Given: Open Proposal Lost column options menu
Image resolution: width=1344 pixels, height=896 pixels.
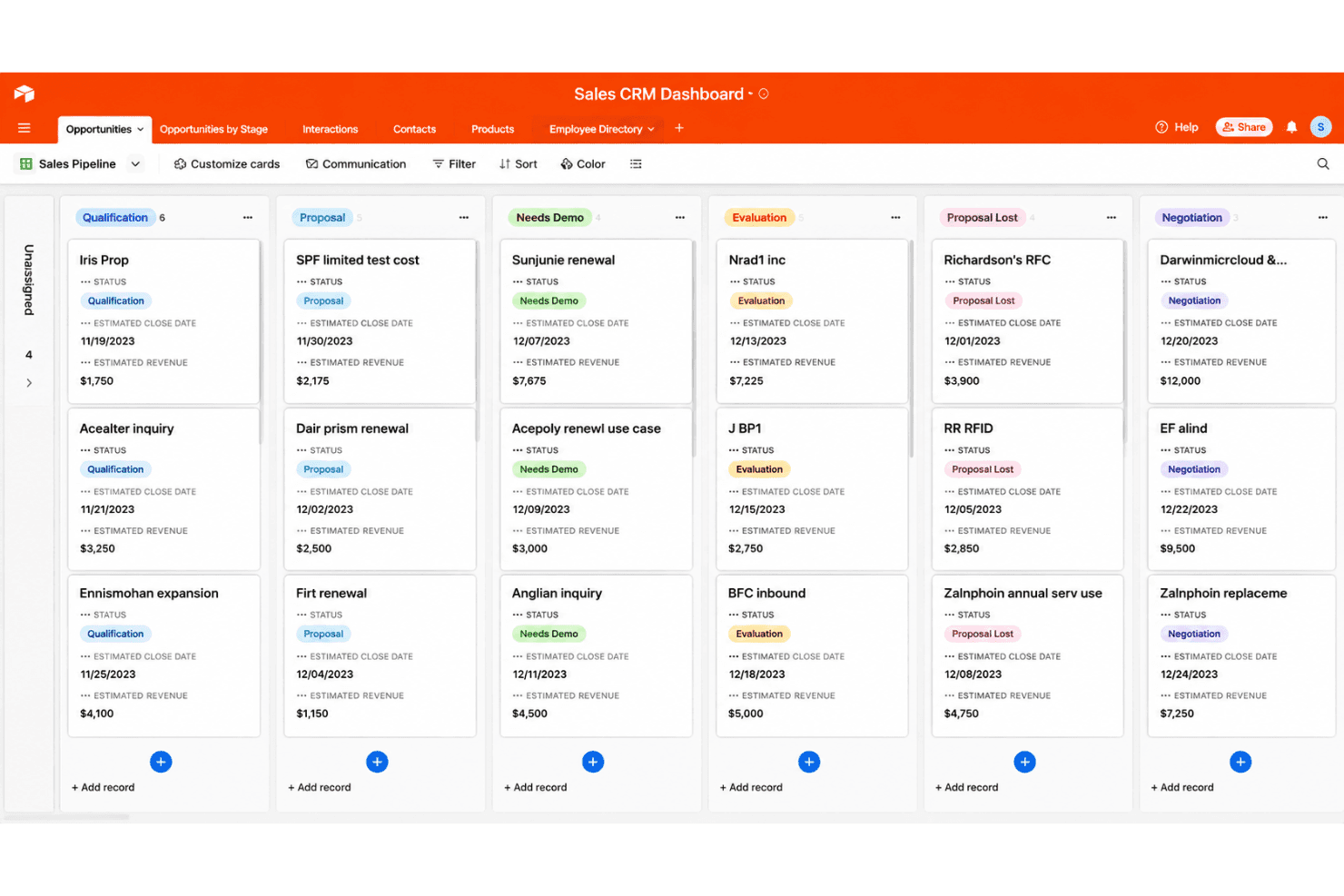Looking at the screenshot, I should 1112,218.
